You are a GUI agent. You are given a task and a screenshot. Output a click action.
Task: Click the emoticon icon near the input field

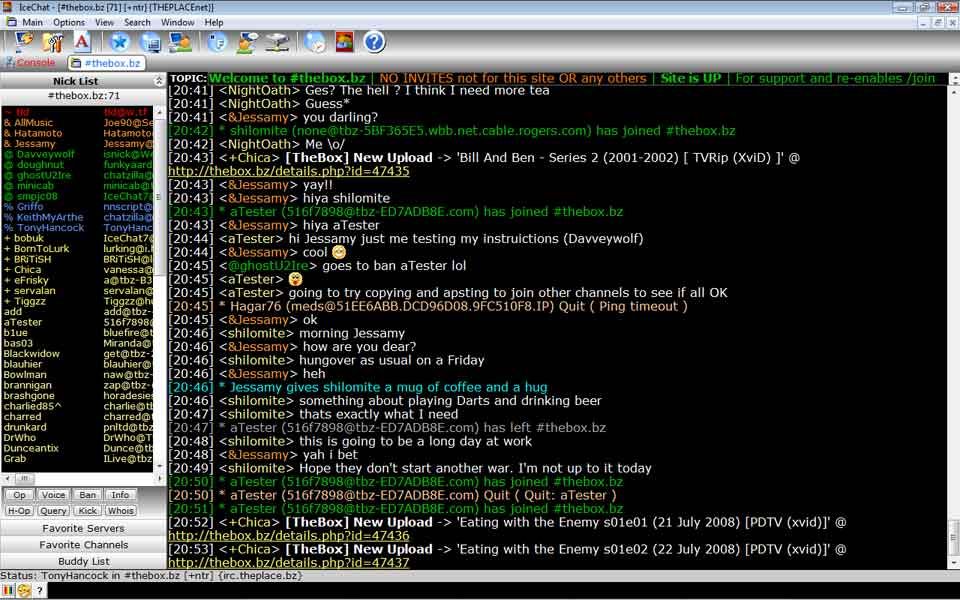[x=23, y=590]
